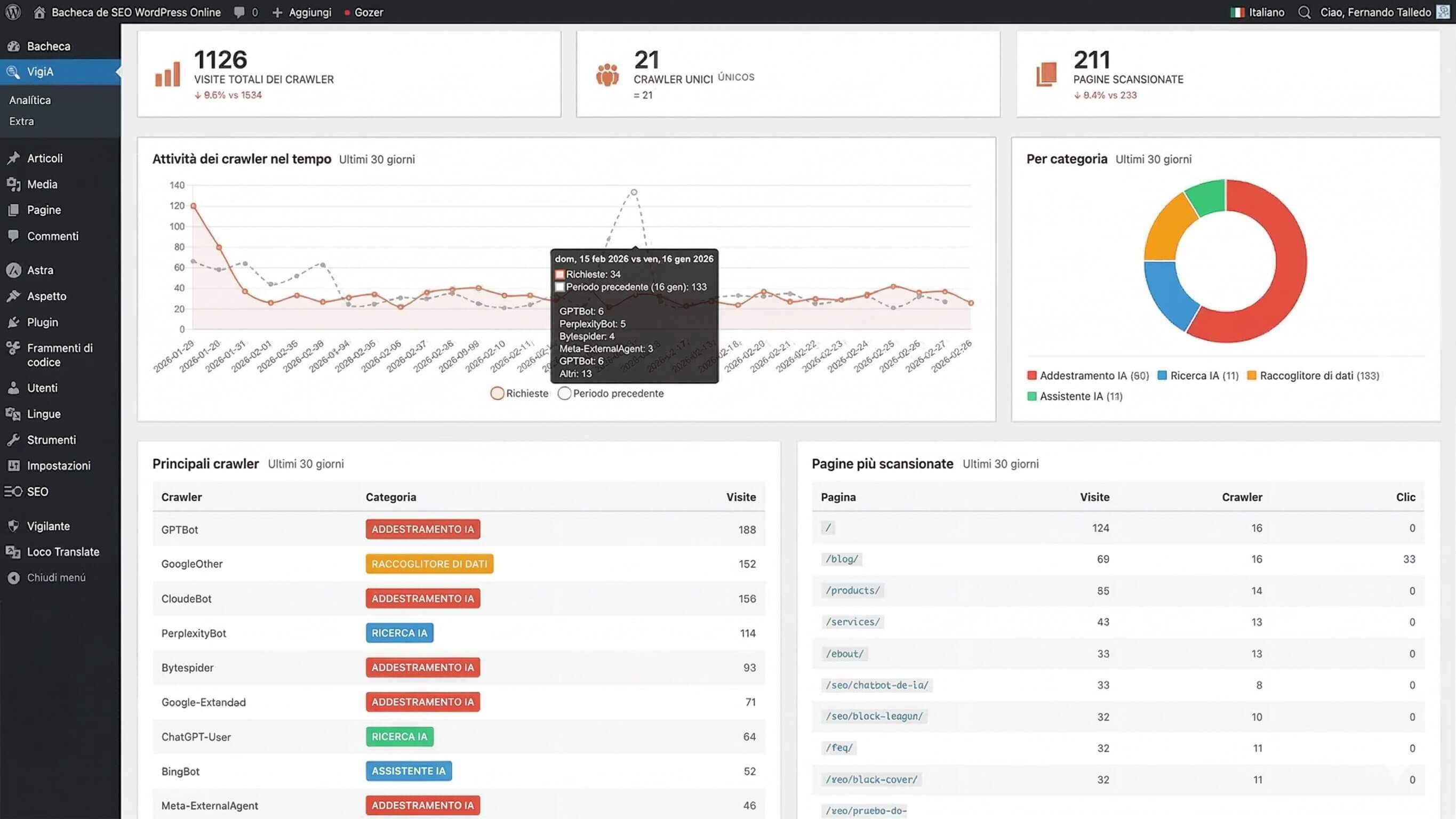Open the /seo/chatbot-de-ia/ link
1456x819 pixels.
click(x=876, y=685)
